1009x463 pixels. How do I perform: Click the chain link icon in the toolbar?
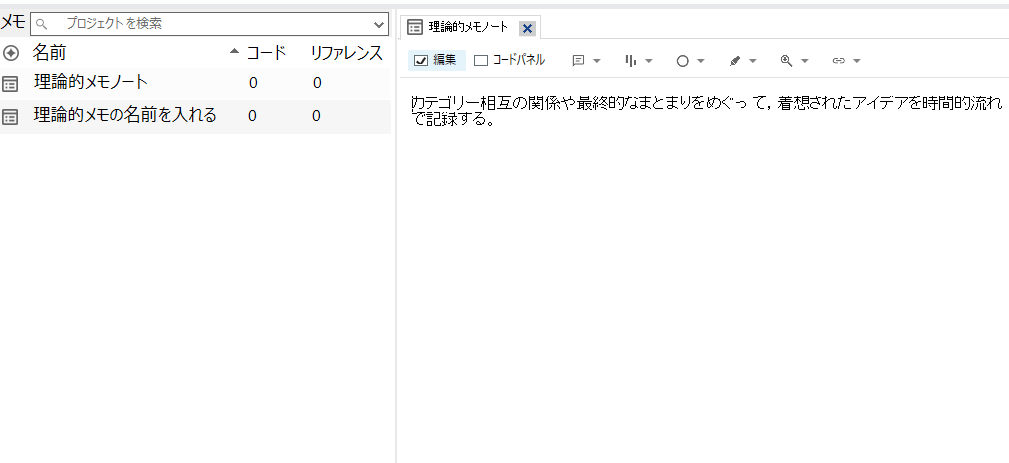click(838, 60)
